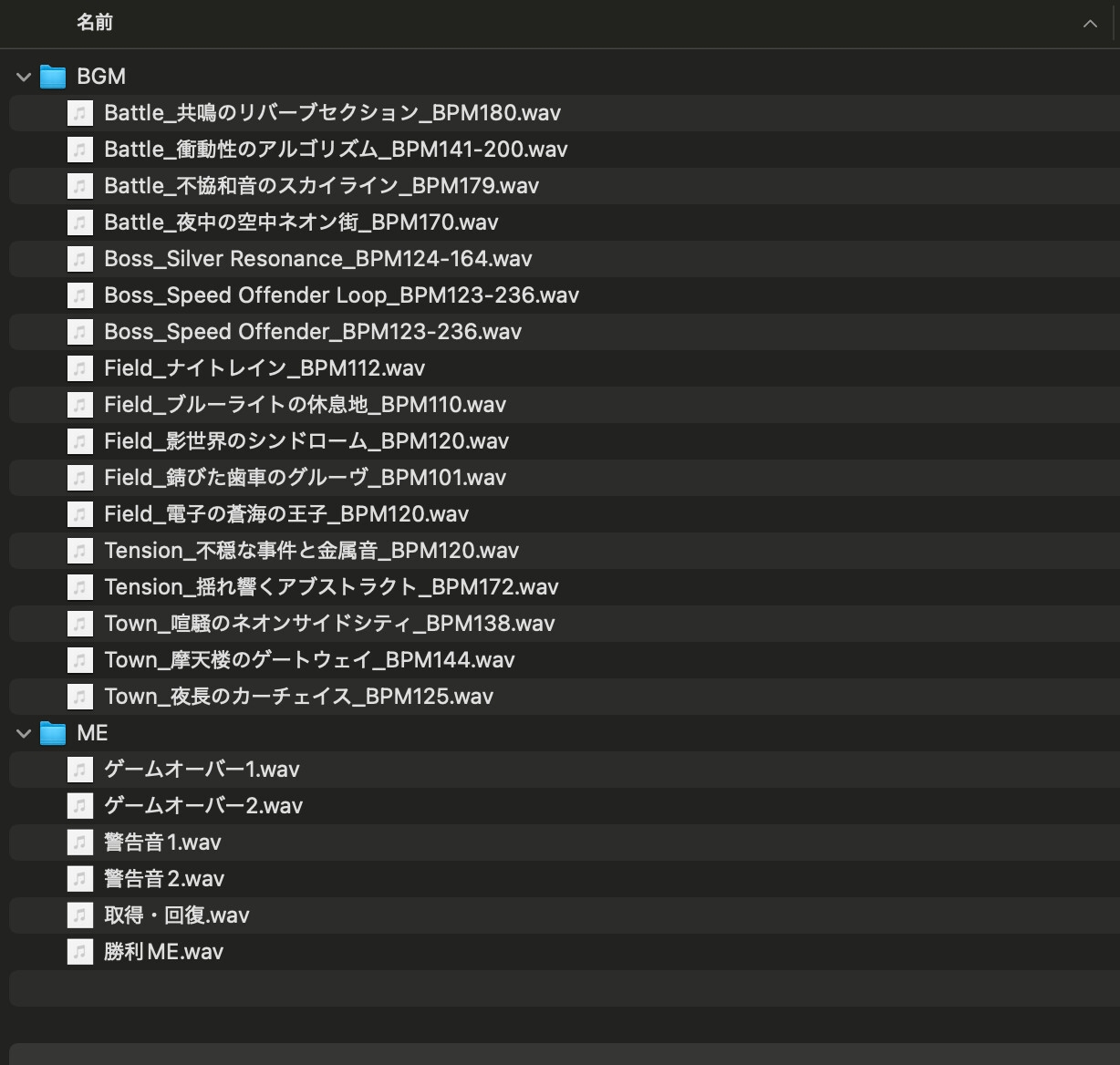Select file Town_喧騒のネオンサイドシティ_BPM138.wav

coord(329,624)
